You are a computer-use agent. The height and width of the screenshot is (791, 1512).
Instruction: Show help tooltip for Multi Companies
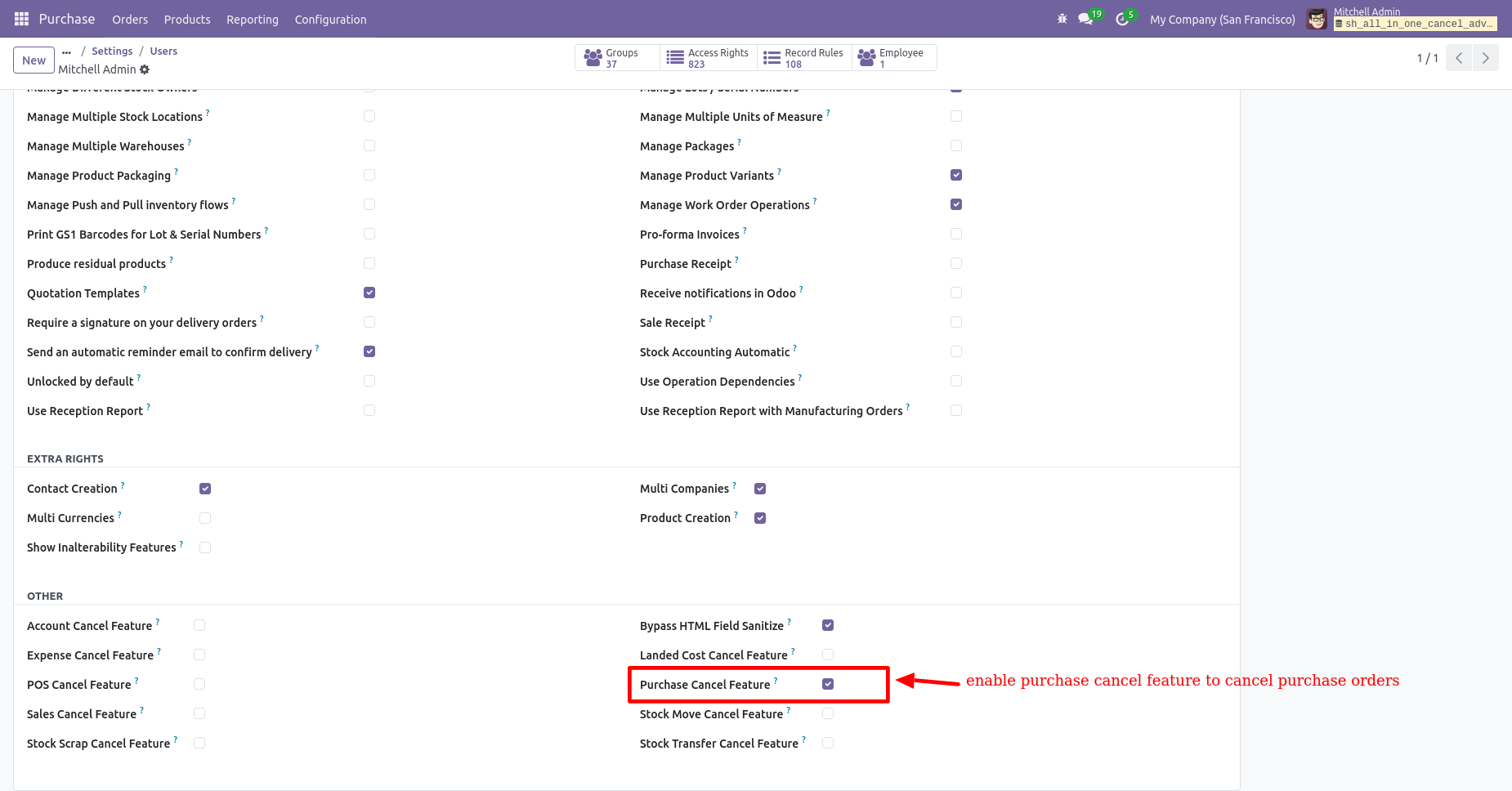click(734, 484)
